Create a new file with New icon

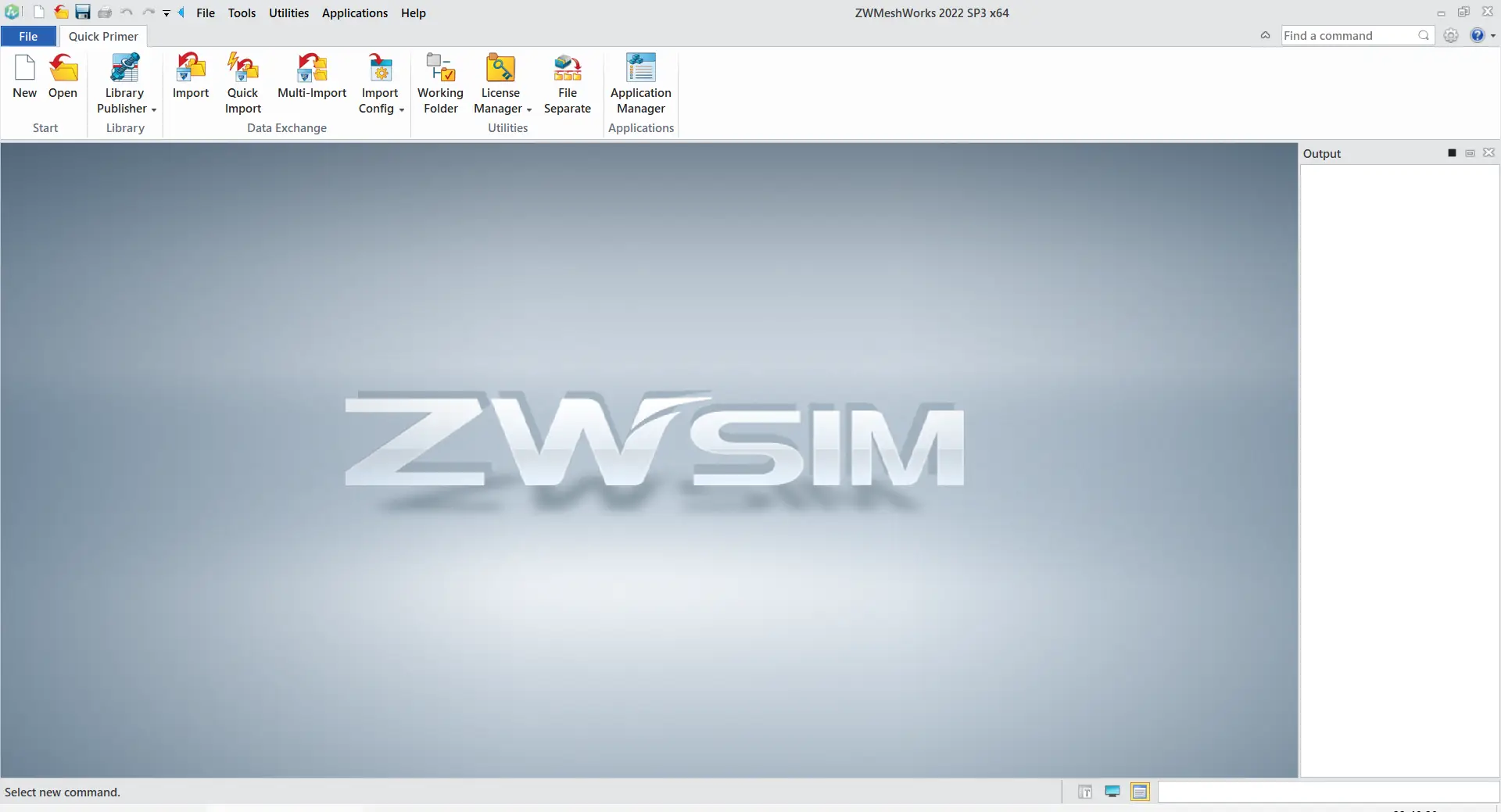[25, 77]
